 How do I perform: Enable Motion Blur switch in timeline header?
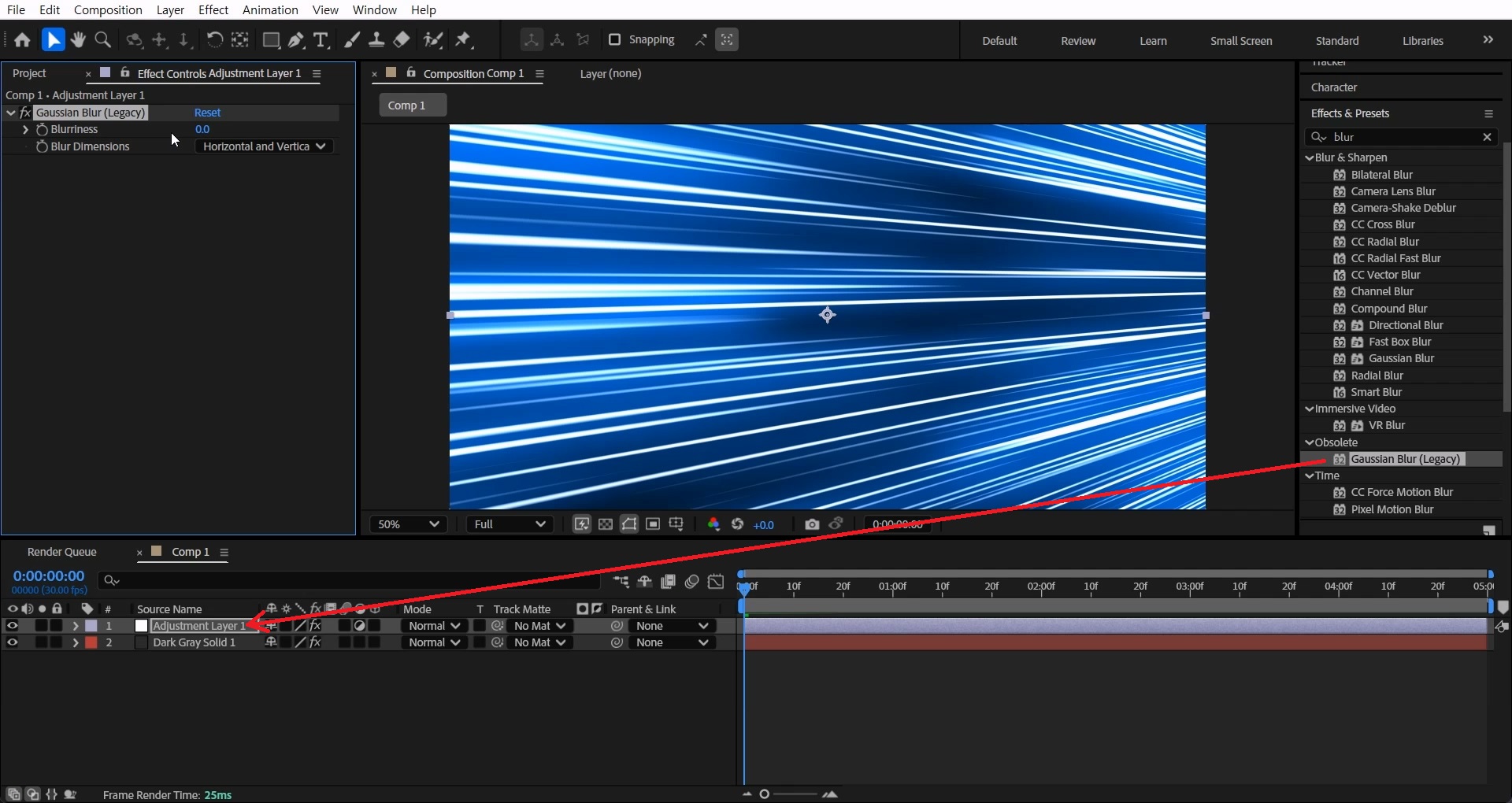click(692, 581)
